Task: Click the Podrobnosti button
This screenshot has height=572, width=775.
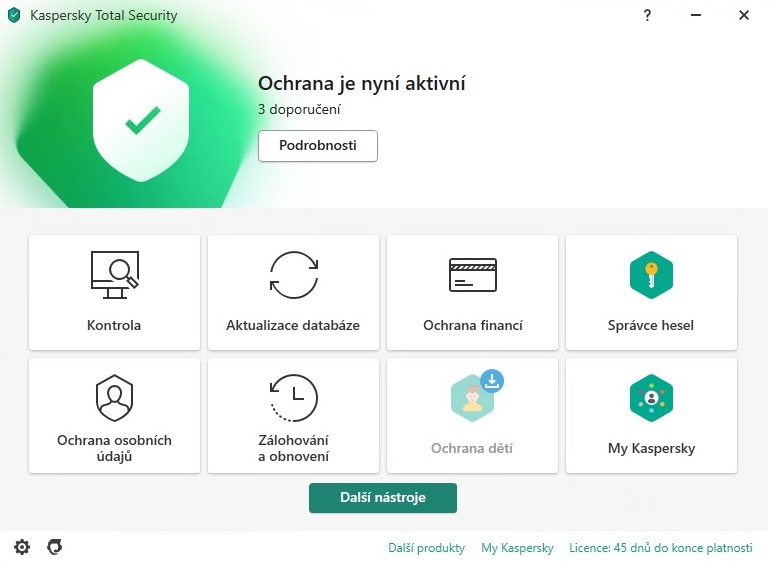Action: point(318,146)
